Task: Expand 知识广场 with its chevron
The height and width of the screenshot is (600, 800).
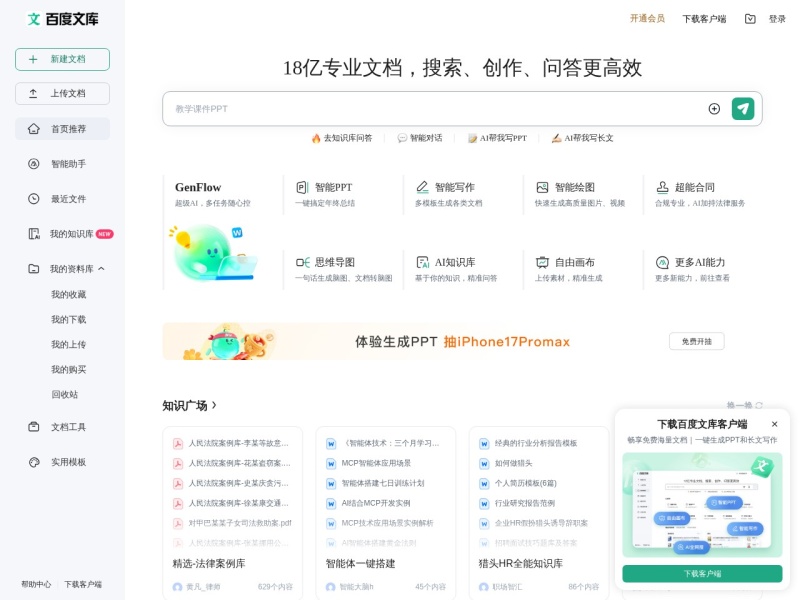Action: [x=214, y=405]
